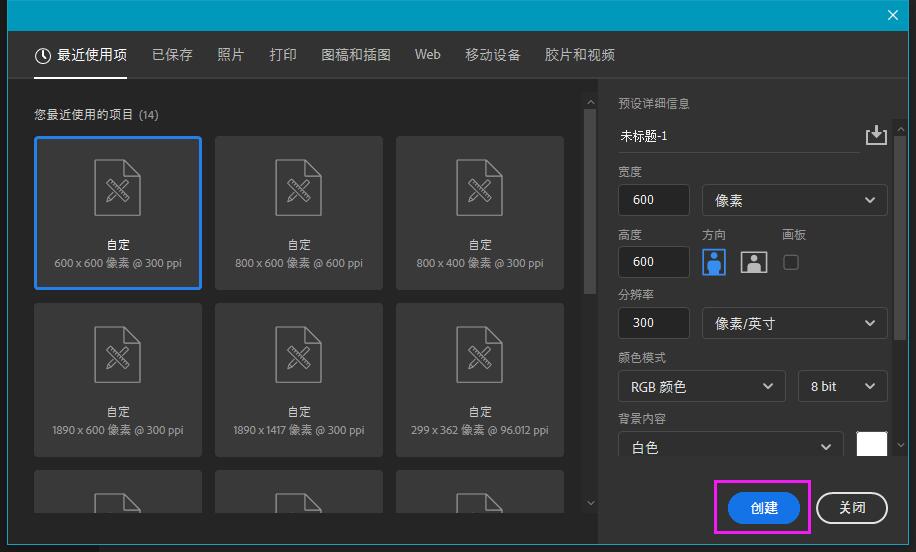This screenshot has width=916, height=552.
Task: Open the resolution unit 像素/英寸 dropdown
Action: (x=794, y=323)
